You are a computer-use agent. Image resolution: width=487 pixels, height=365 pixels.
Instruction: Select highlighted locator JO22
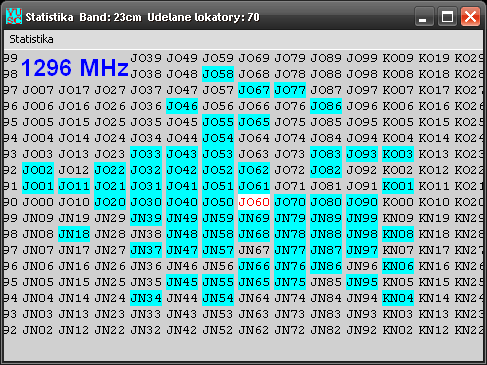pyautogui.click(x=110, y=170)
